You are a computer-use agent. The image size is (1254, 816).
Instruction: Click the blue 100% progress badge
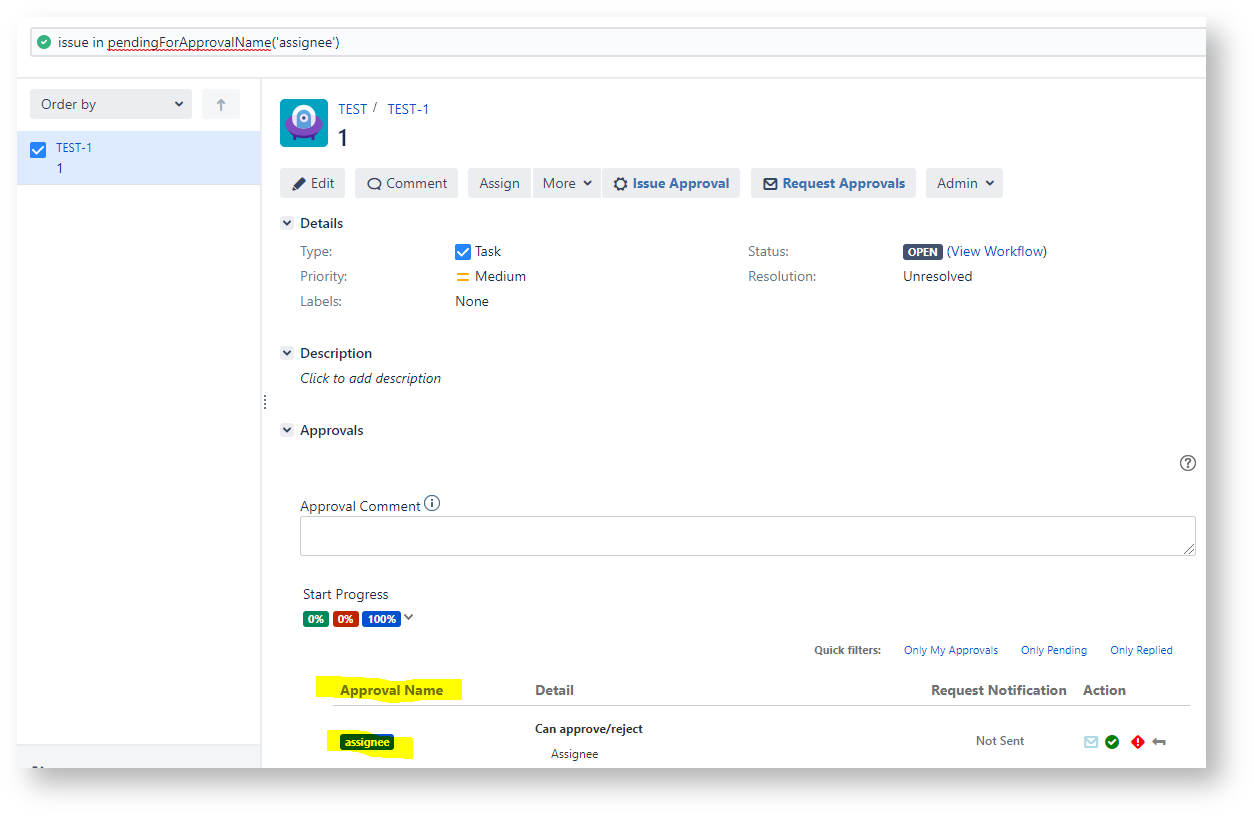[380, 619]
